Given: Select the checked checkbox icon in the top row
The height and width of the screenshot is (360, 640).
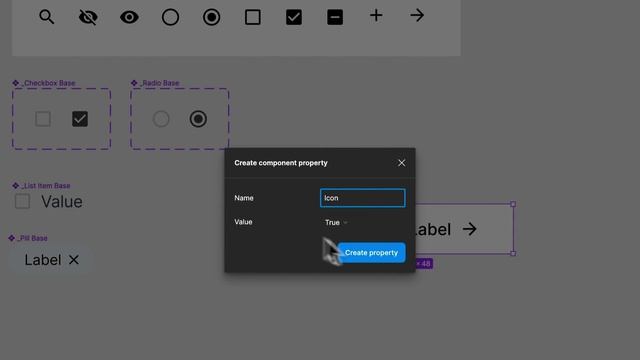Looking at the screenshot, I should pos(294,17).
